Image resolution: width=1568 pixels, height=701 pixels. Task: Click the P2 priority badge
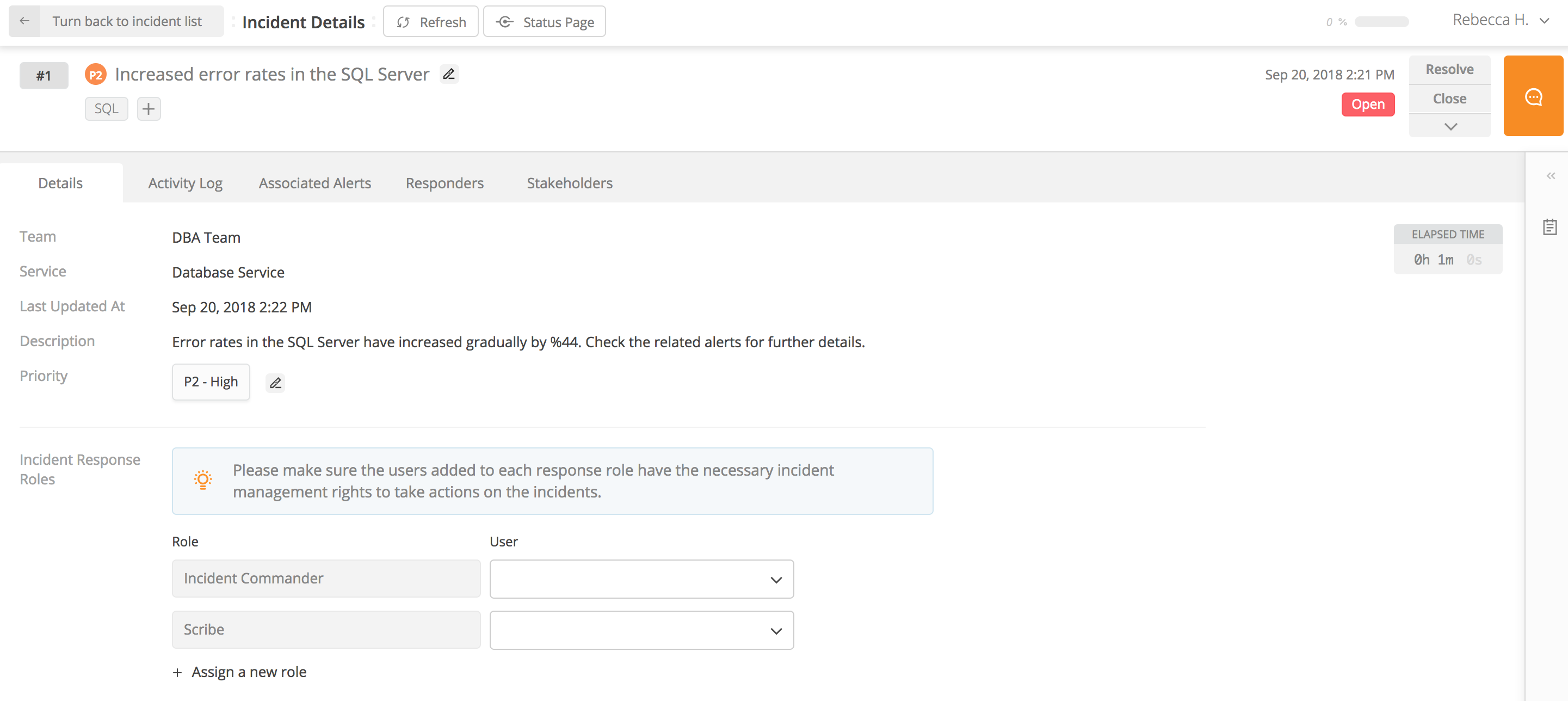(96, 75)
